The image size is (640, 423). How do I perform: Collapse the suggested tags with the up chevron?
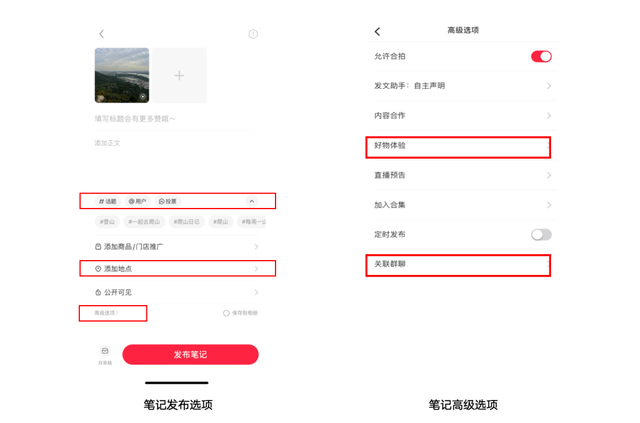[252, 201]
